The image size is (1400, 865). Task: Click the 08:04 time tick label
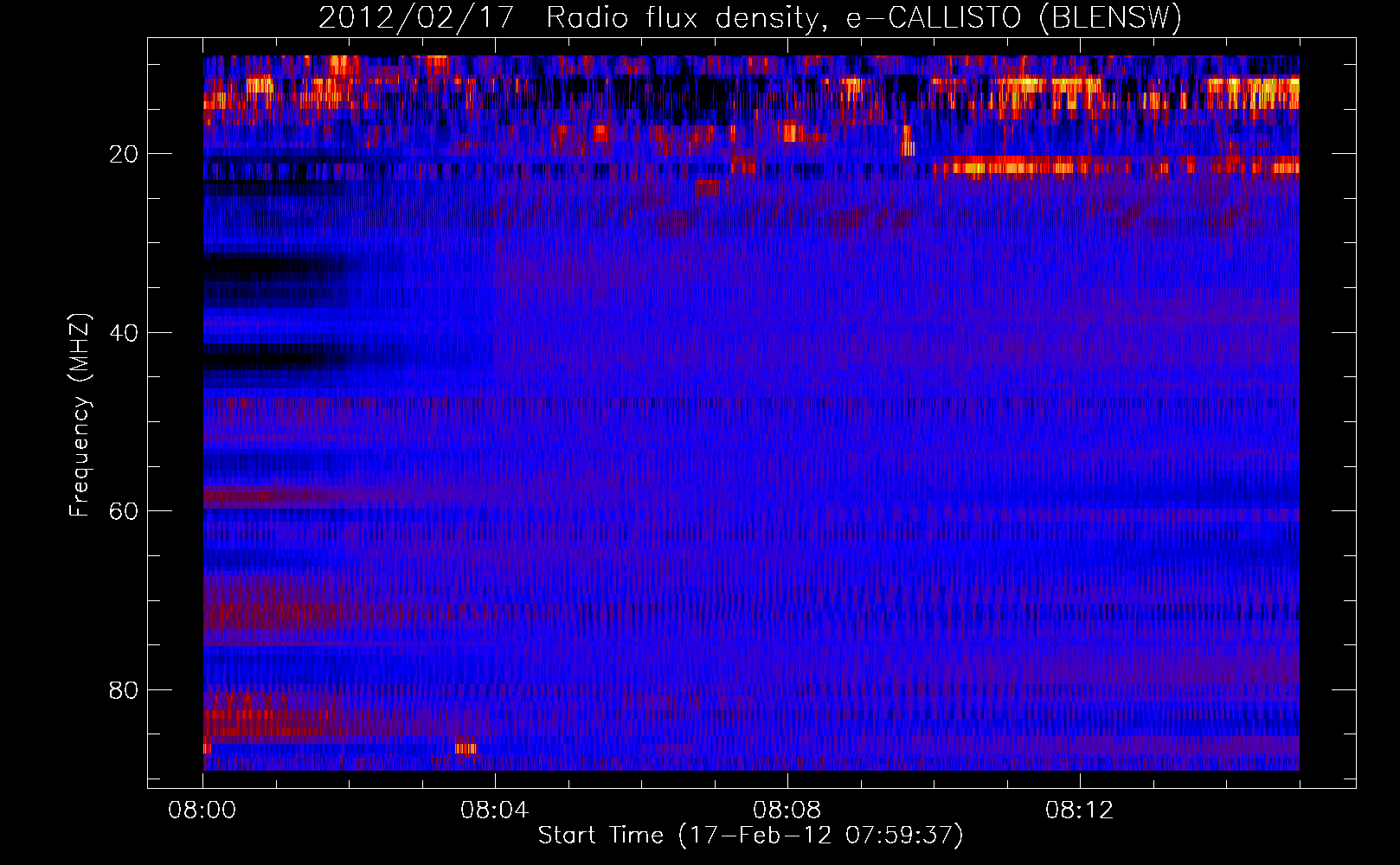click(495, 811)
